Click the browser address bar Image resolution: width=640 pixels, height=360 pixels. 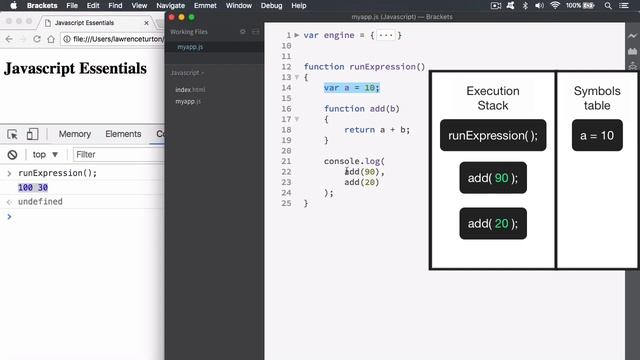click(113, 39)
